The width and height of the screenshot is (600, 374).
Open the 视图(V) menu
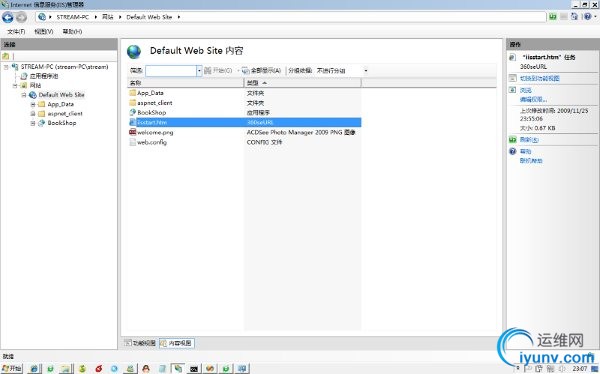[44, 31]
